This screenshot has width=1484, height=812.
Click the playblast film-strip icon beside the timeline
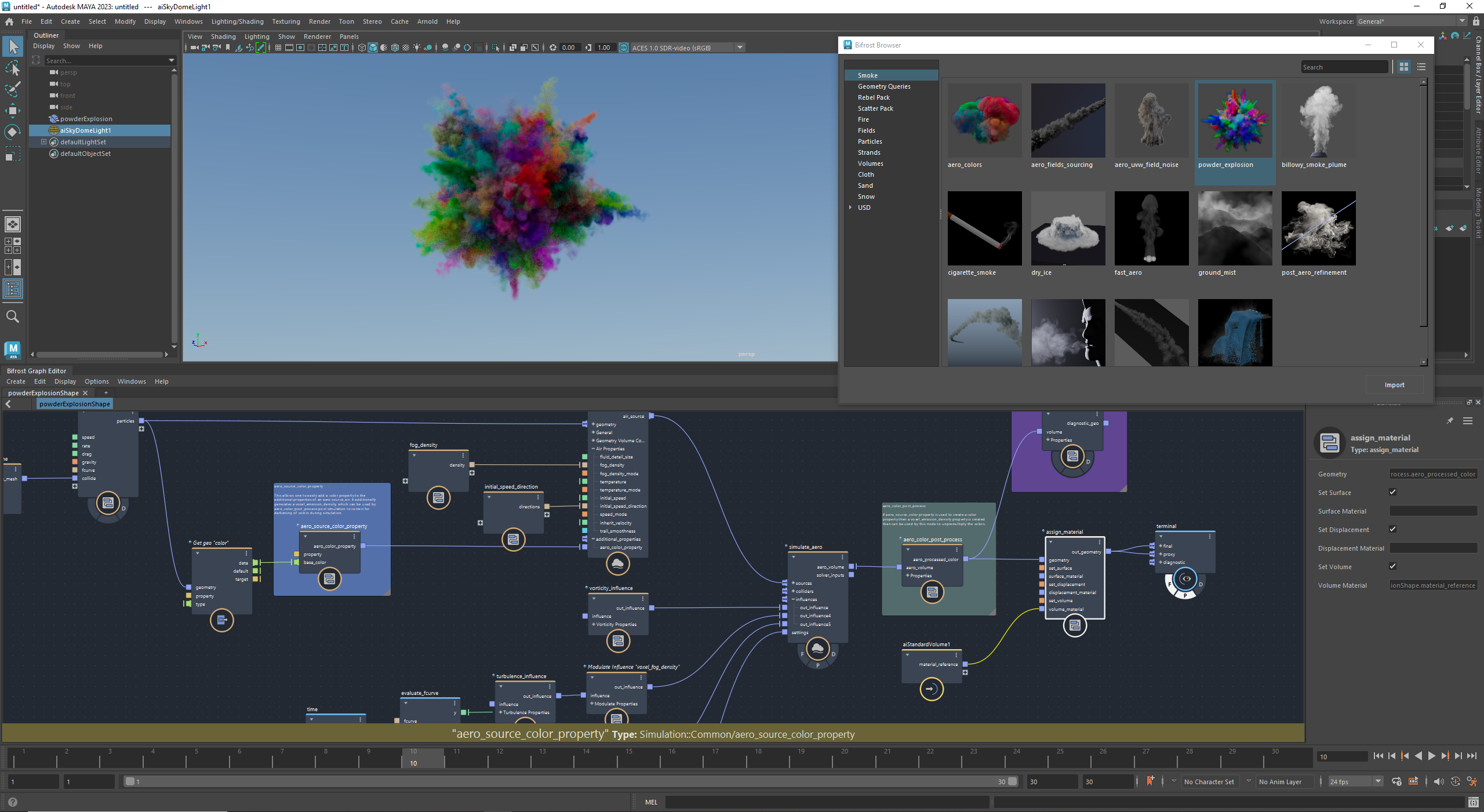point(1413,781)
